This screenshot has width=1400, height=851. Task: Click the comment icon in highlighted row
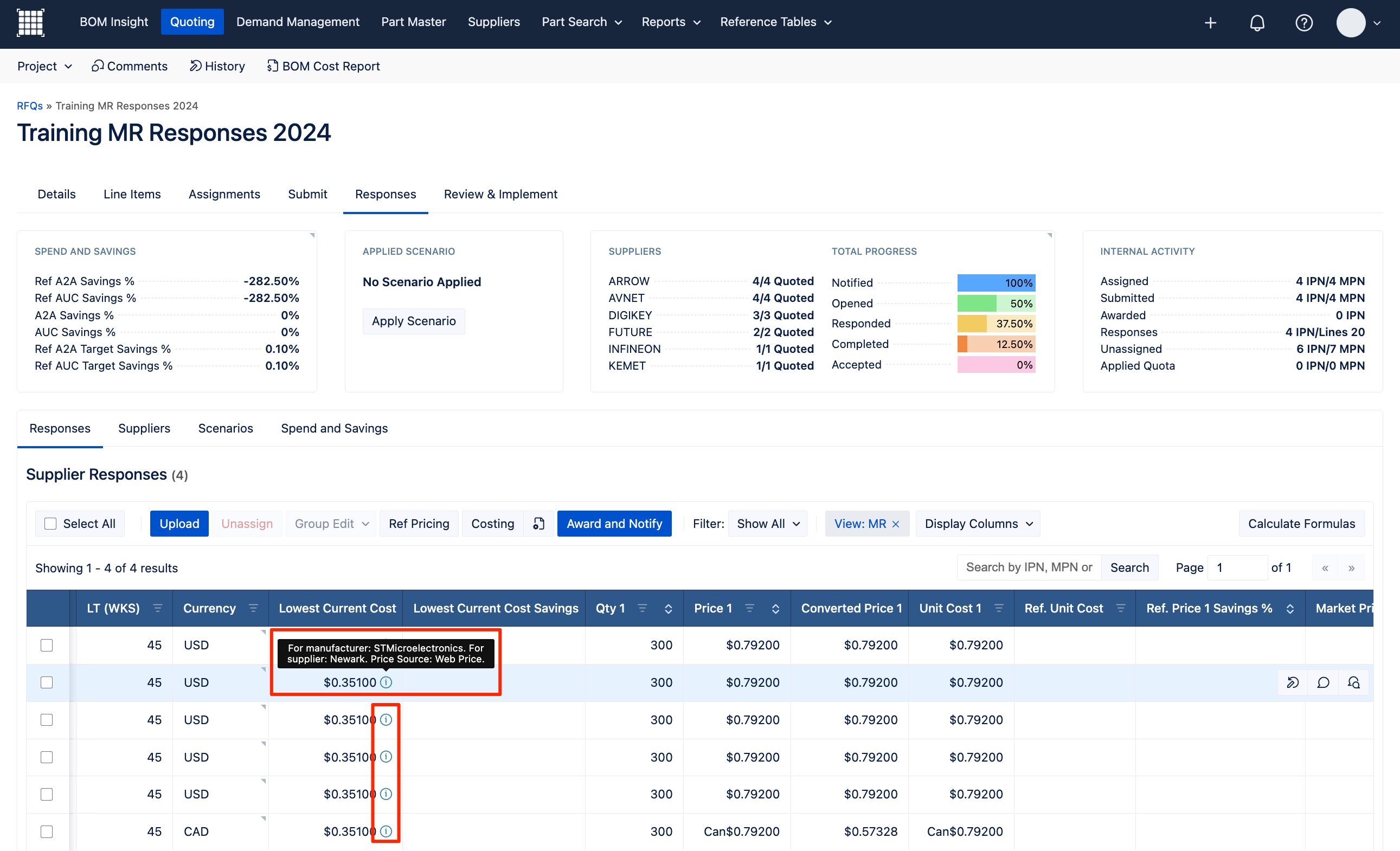(x=1322, y=682)
